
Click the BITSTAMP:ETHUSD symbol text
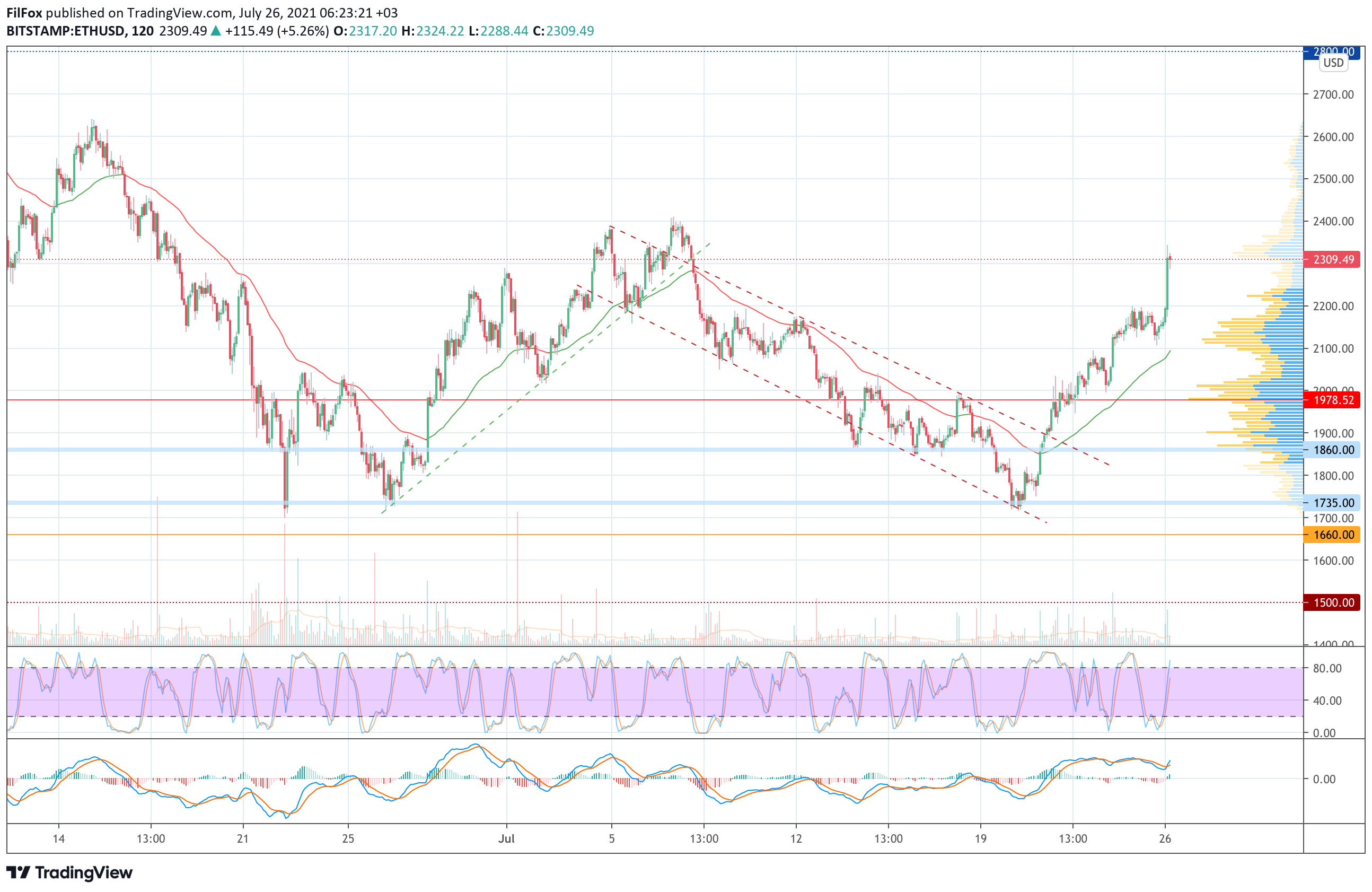[x=66, y=31]
